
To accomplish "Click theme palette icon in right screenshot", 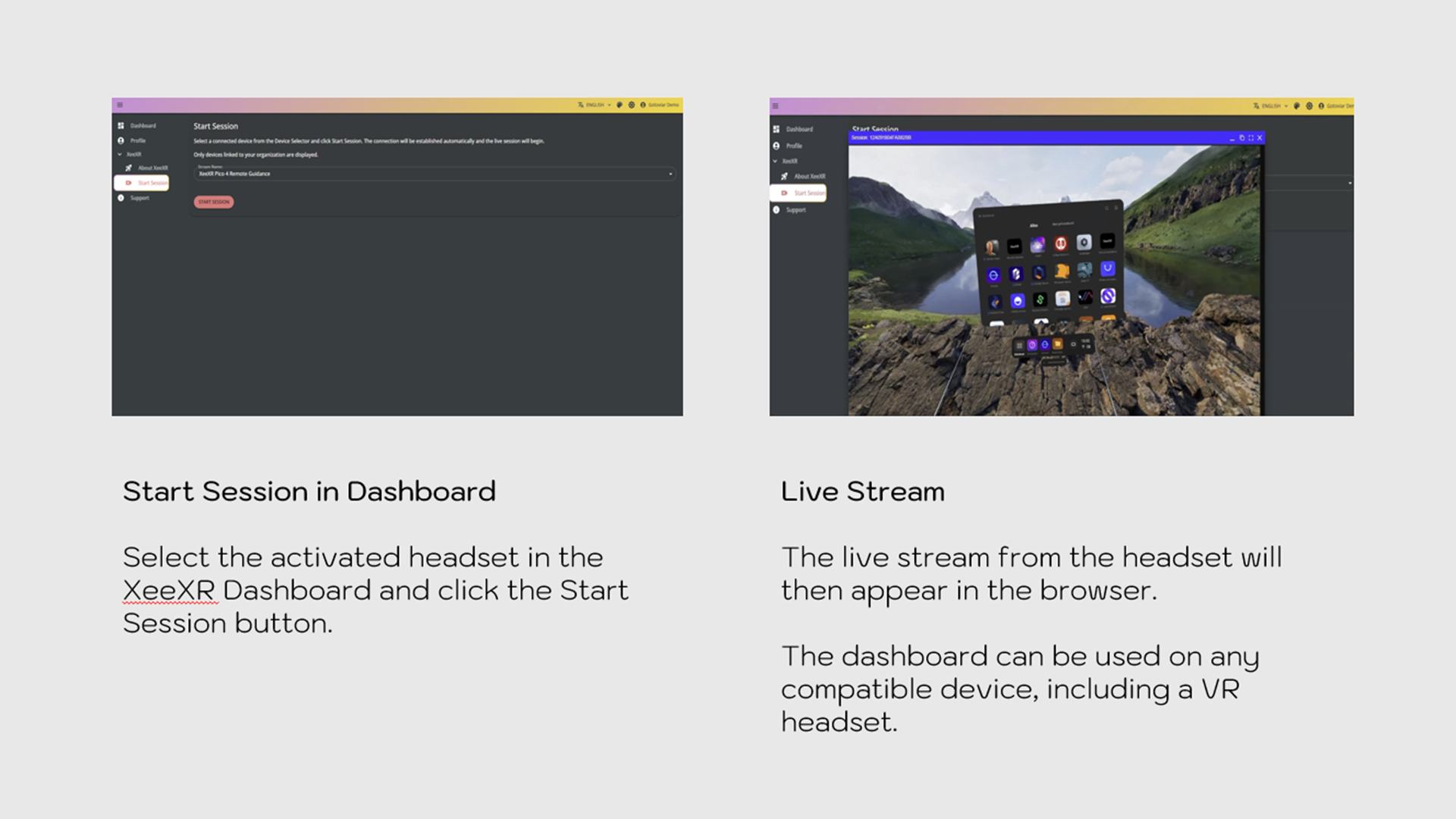I will (1297, 106).
